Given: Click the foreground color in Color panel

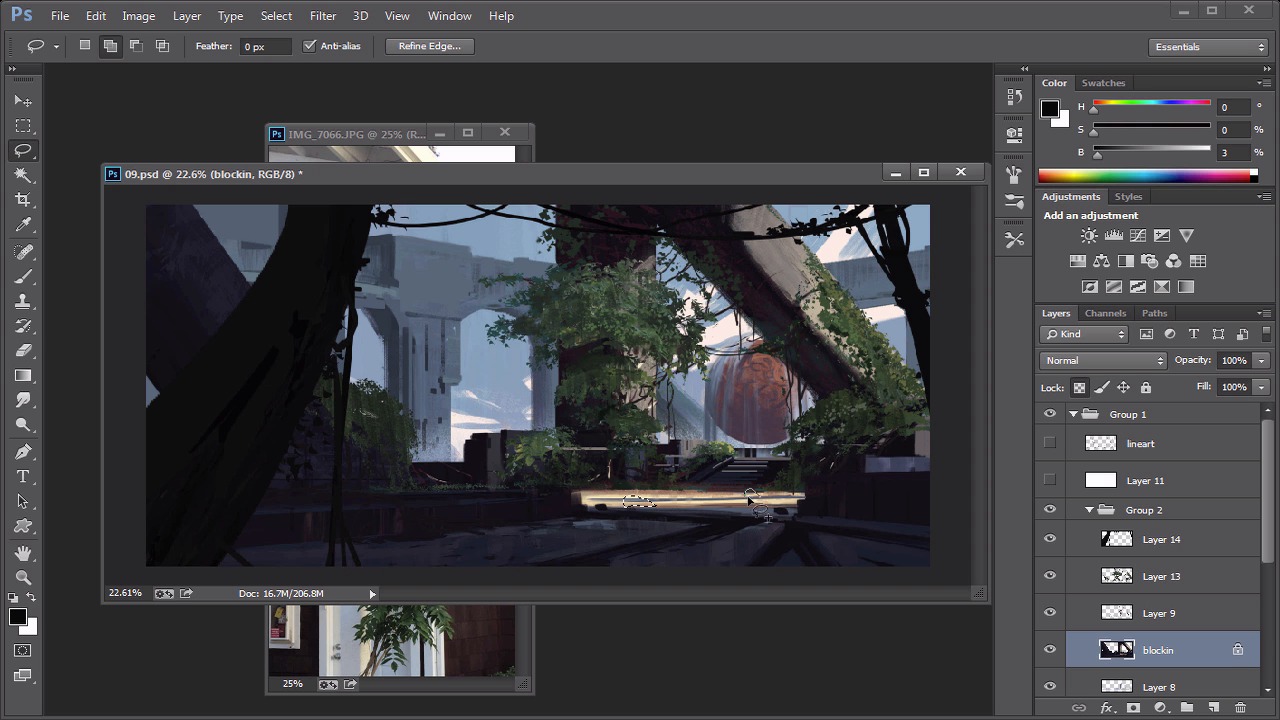Looking at the screenshot, I should pyautogui.click(x=1050, y=109).
